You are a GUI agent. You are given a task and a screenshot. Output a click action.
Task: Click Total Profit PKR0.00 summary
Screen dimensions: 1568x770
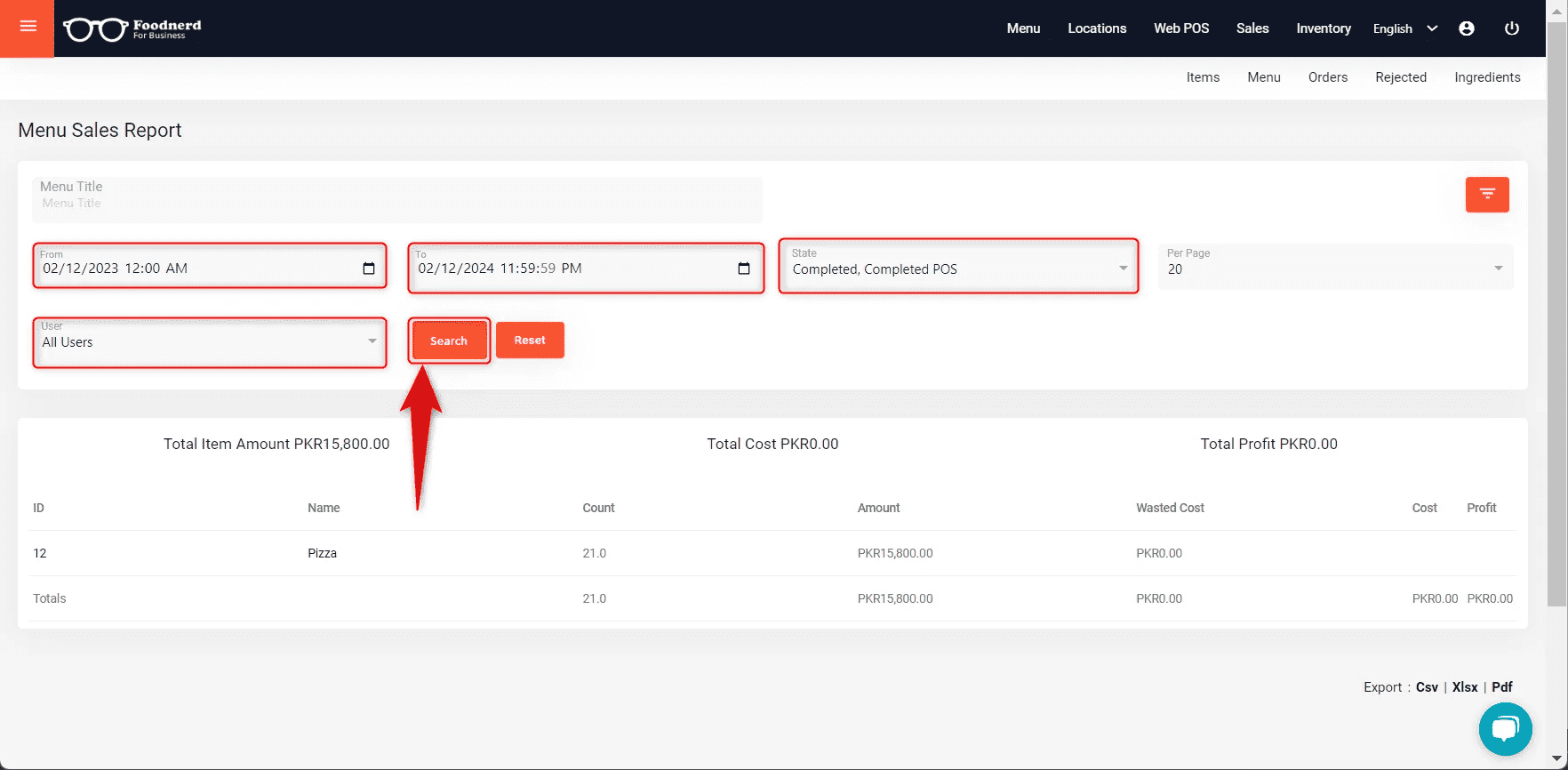click(x=1268, y=444)
